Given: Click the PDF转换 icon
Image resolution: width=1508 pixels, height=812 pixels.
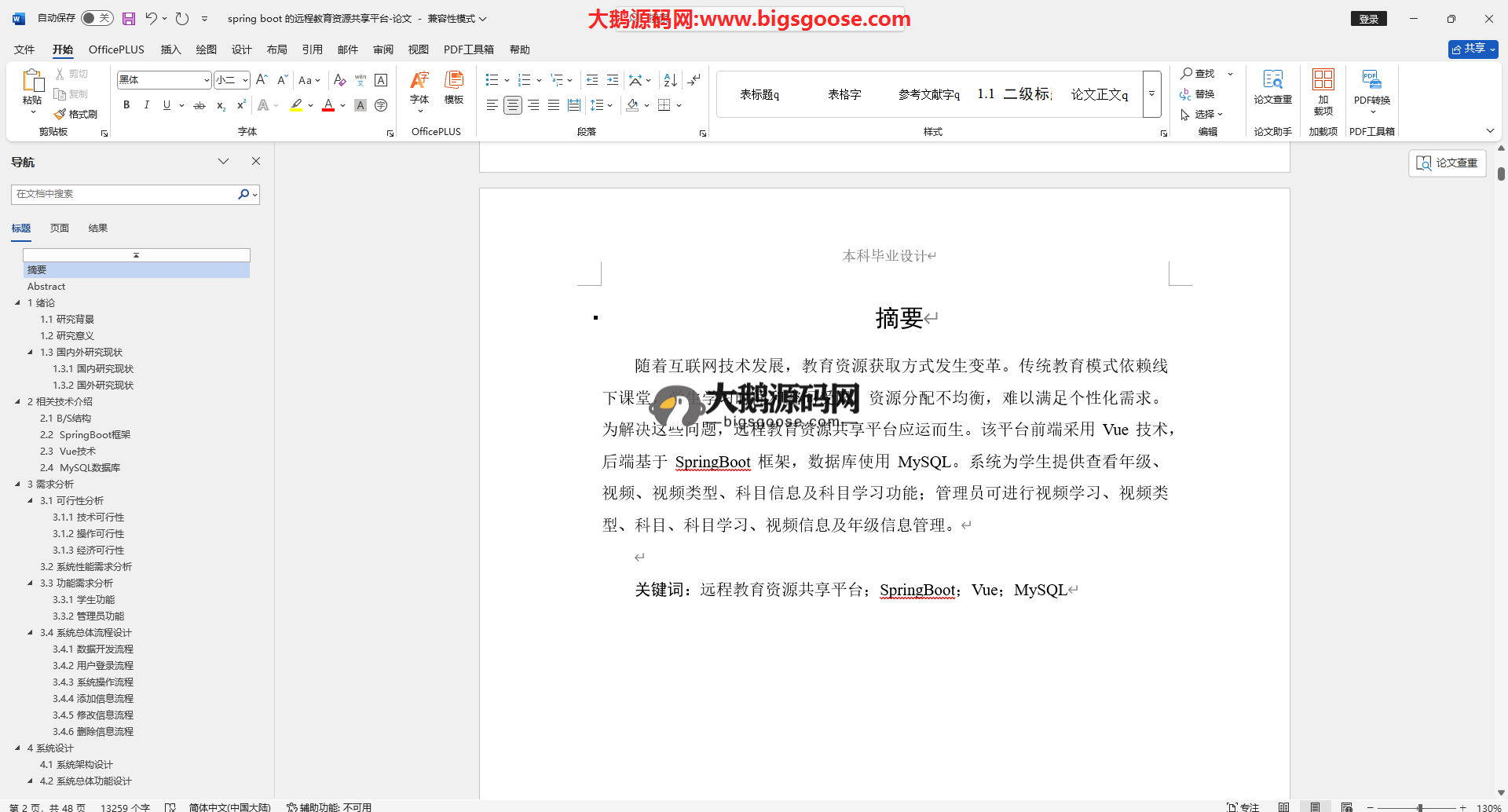Looking at the screenshot, I should 1371,86.
